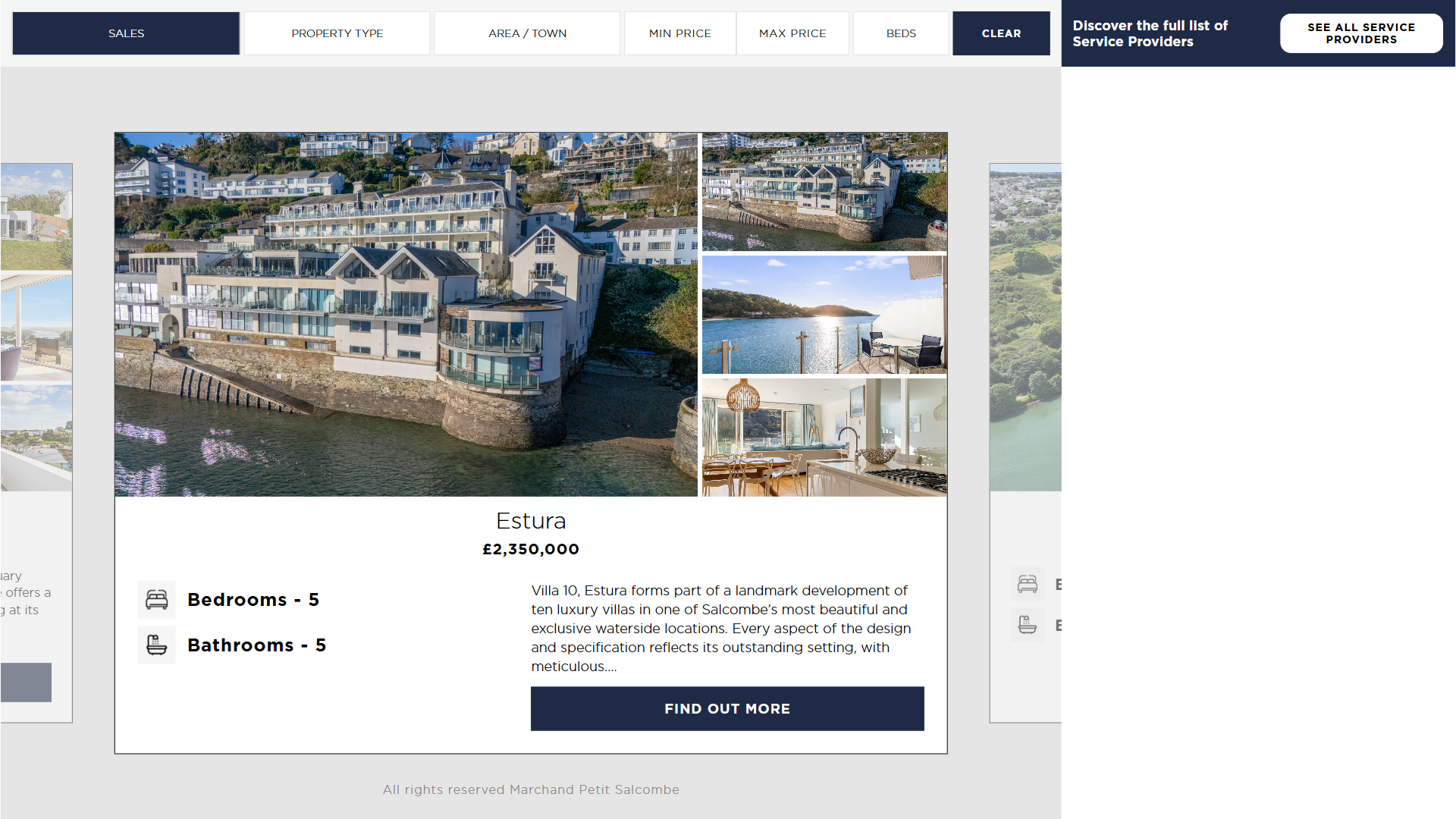
Task: Open the main aerial photo of Estura
Action: [x=406, y=315]
